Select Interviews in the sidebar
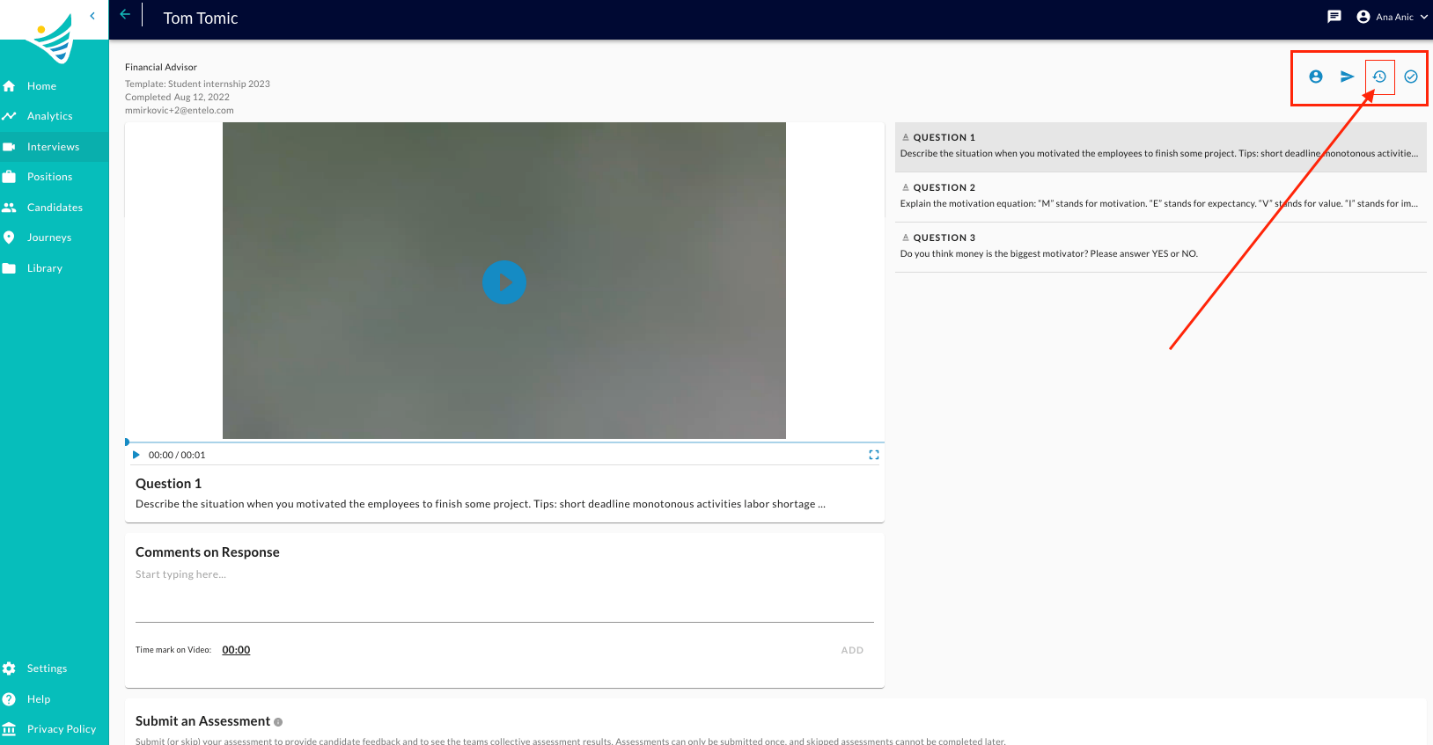Viewport: 1433px width, 745px height. pyautogui.click(x=54, y=147)
